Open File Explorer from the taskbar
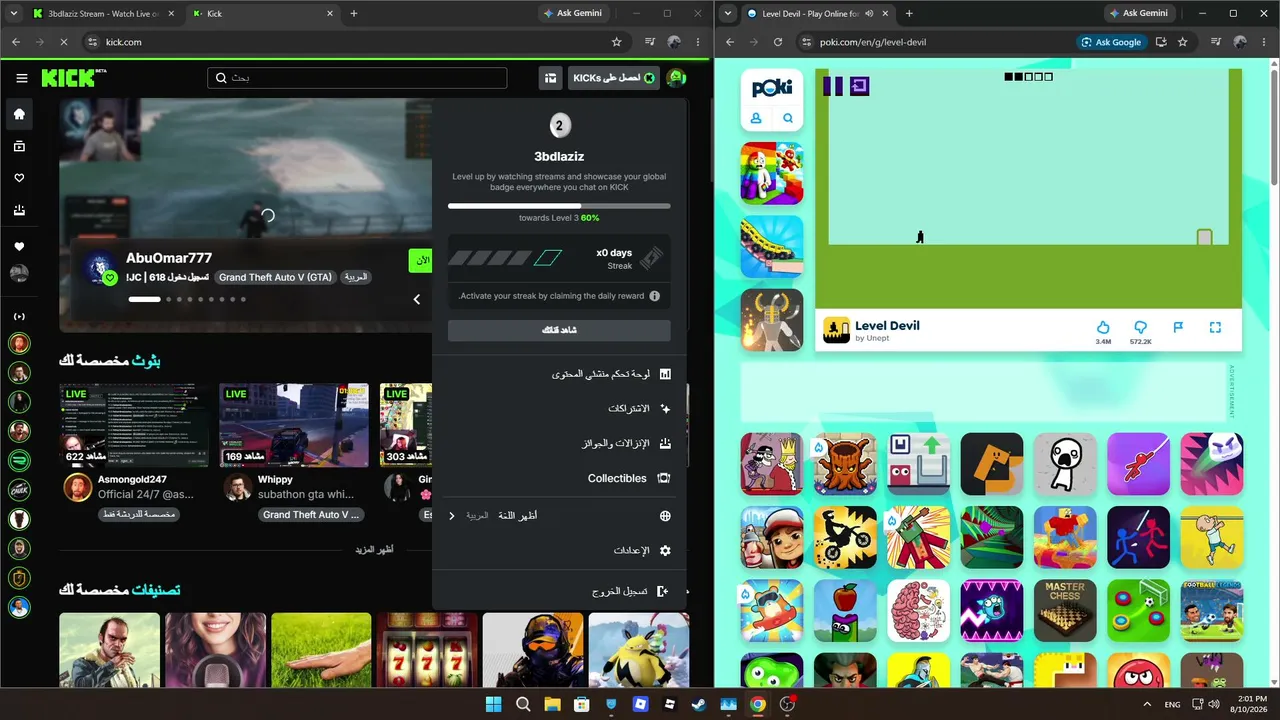 552,704
